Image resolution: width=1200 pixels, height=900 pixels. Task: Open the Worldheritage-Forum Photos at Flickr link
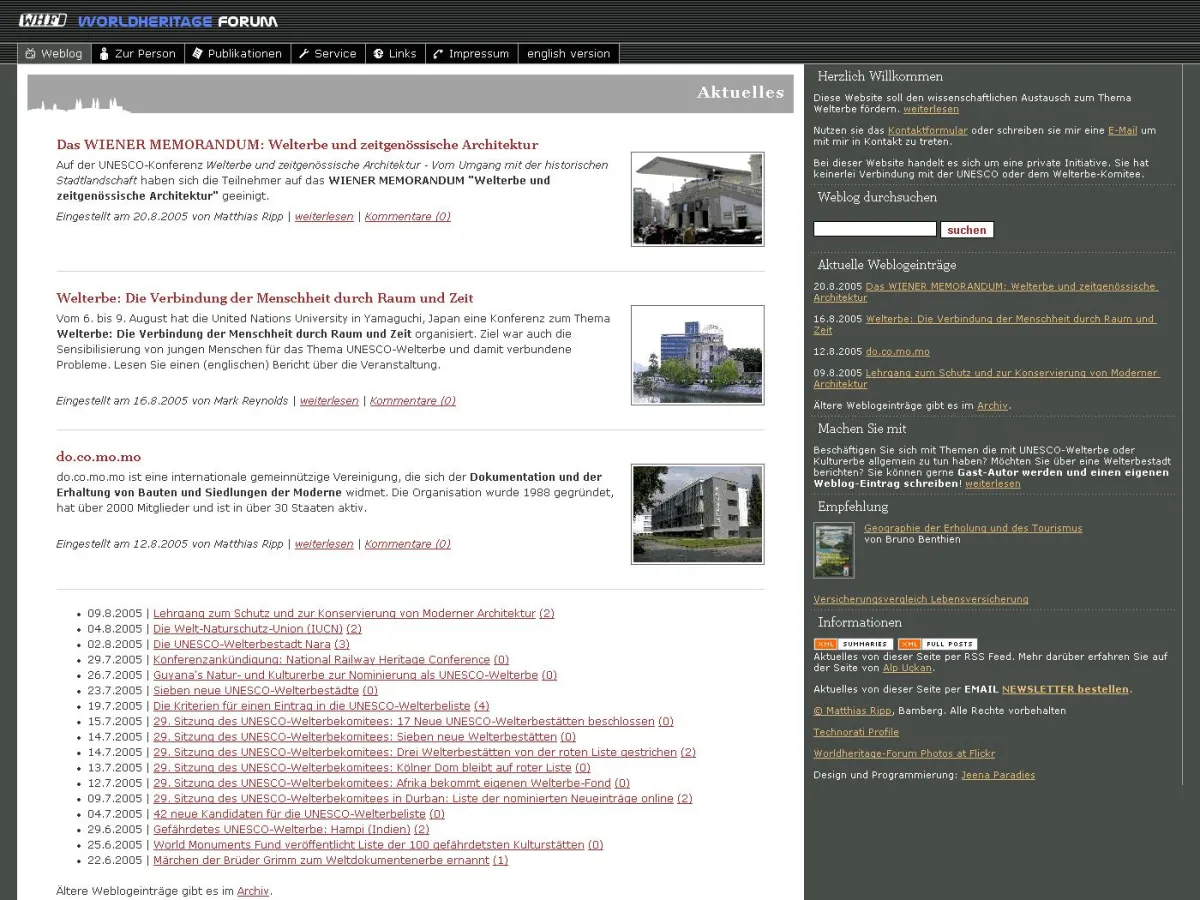click(x=904, y=753)
